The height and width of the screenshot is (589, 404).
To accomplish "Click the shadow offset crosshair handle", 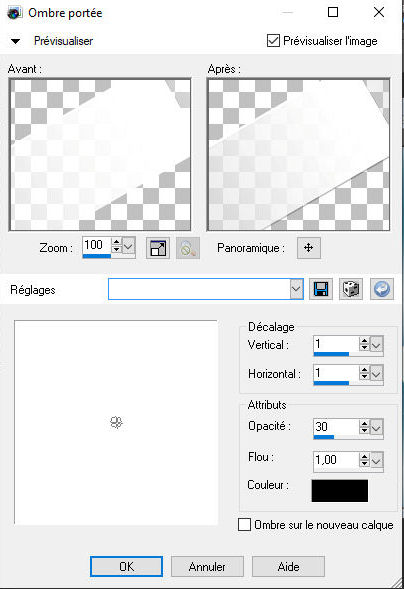I will (116, 423).
